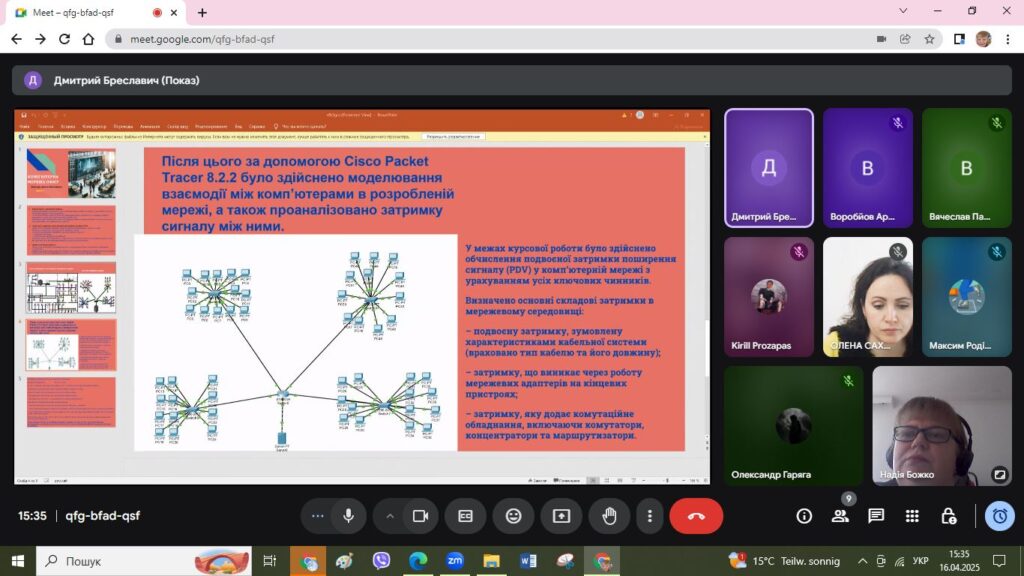Open audio settings dots beside microphone
The image size is (1024, 576).
[318, 516]
